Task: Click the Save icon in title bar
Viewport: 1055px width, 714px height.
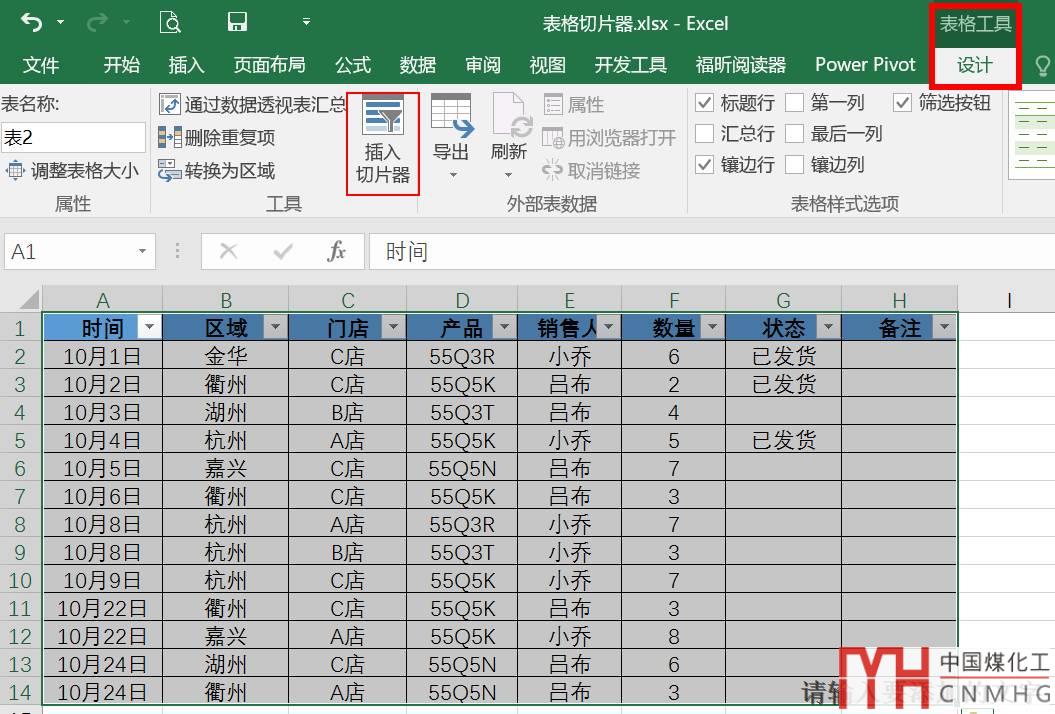Action: click(x=237, y=22)
